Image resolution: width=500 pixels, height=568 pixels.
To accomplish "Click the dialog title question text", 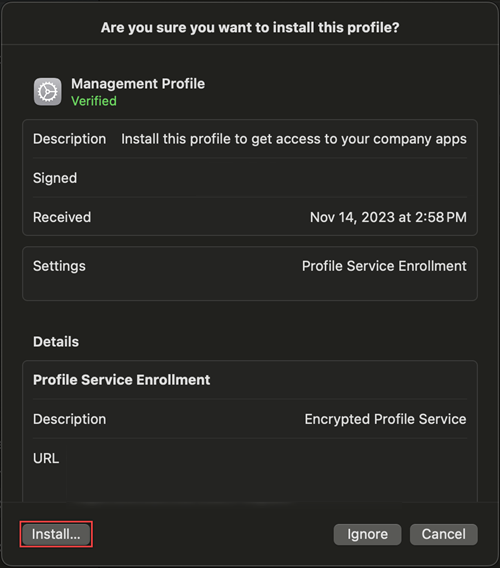I will (250, 28).
